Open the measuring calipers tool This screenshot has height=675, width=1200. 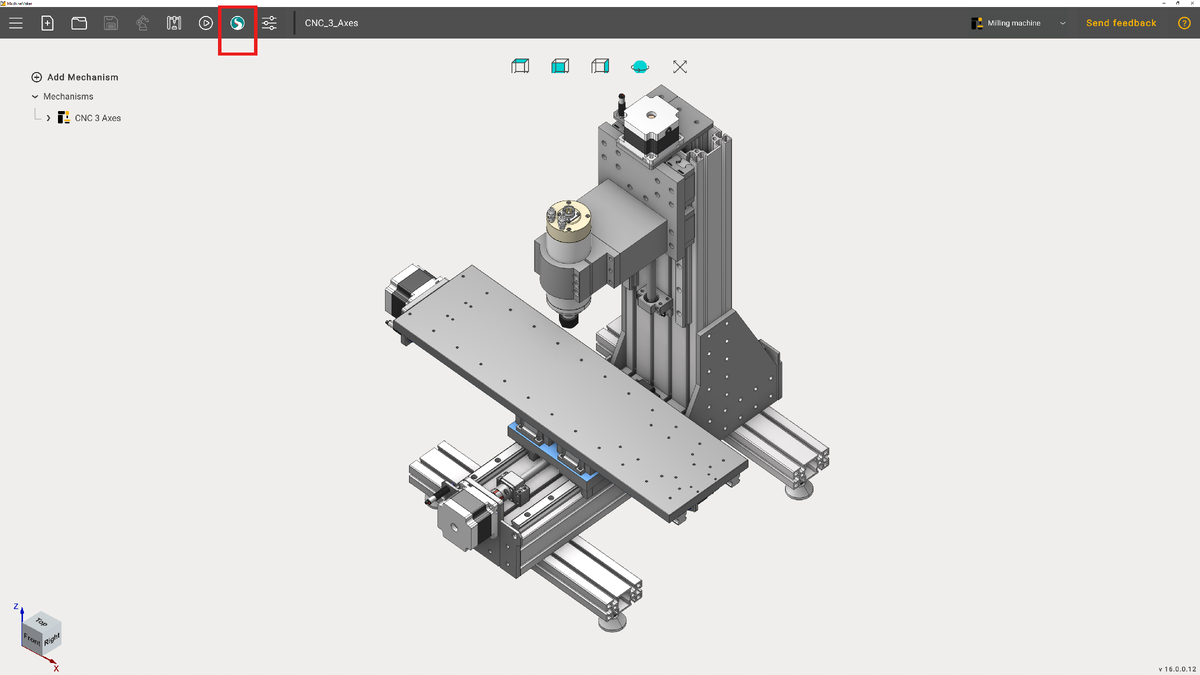(x=174, y=22)
